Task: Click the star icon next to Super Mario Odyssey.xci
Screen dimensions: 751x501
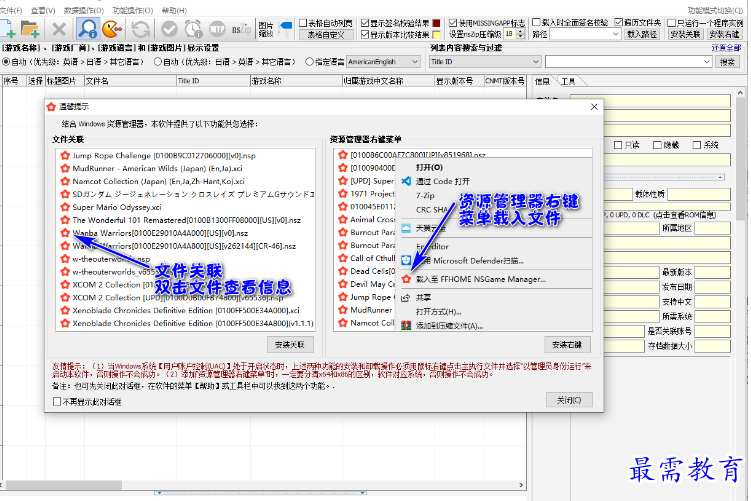Action: (x=65, y=207)
